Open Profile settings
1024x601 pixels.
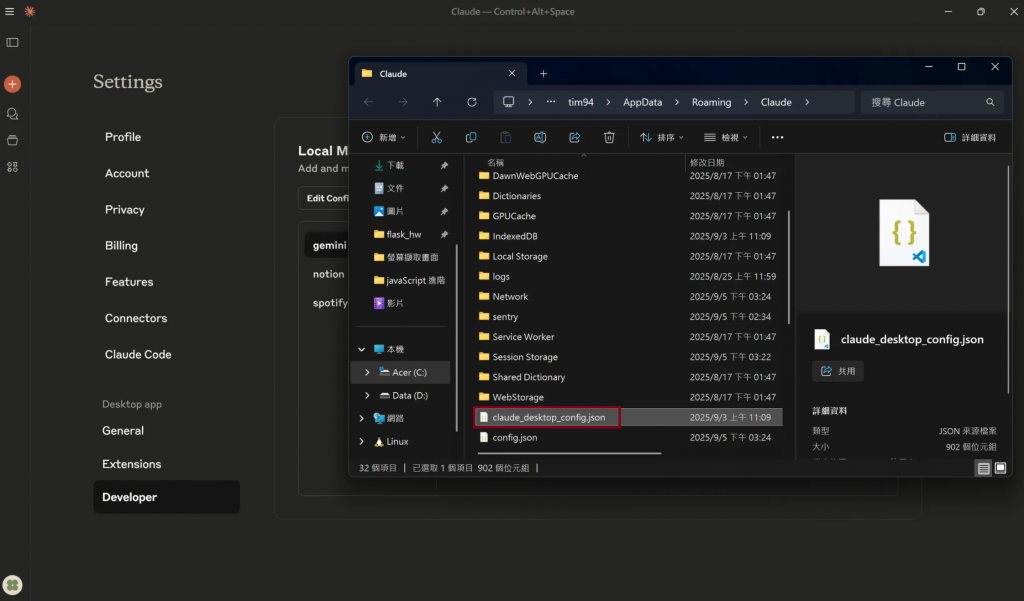click(123, 137)
